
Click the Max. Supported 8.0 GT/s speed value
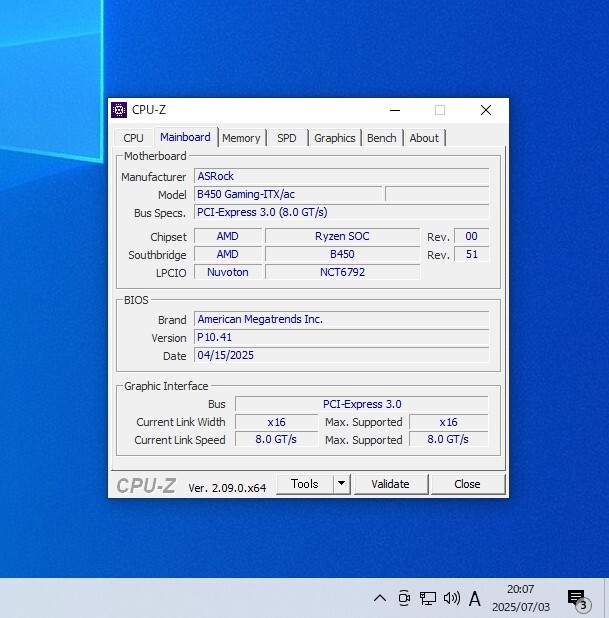(x=449, y=439)
